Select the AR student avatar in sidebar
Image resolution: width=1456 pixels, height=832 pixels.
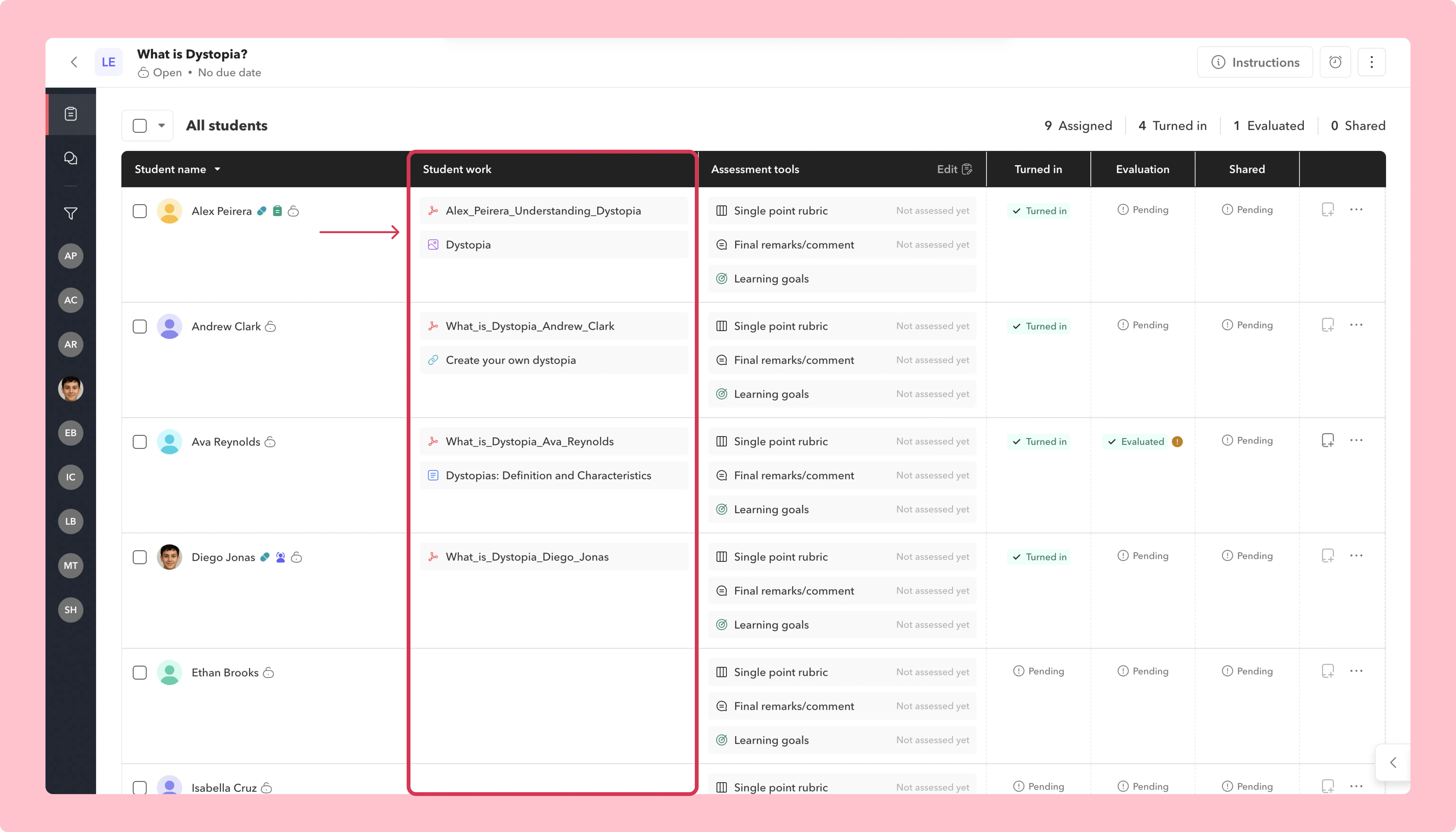pos(71,344)
